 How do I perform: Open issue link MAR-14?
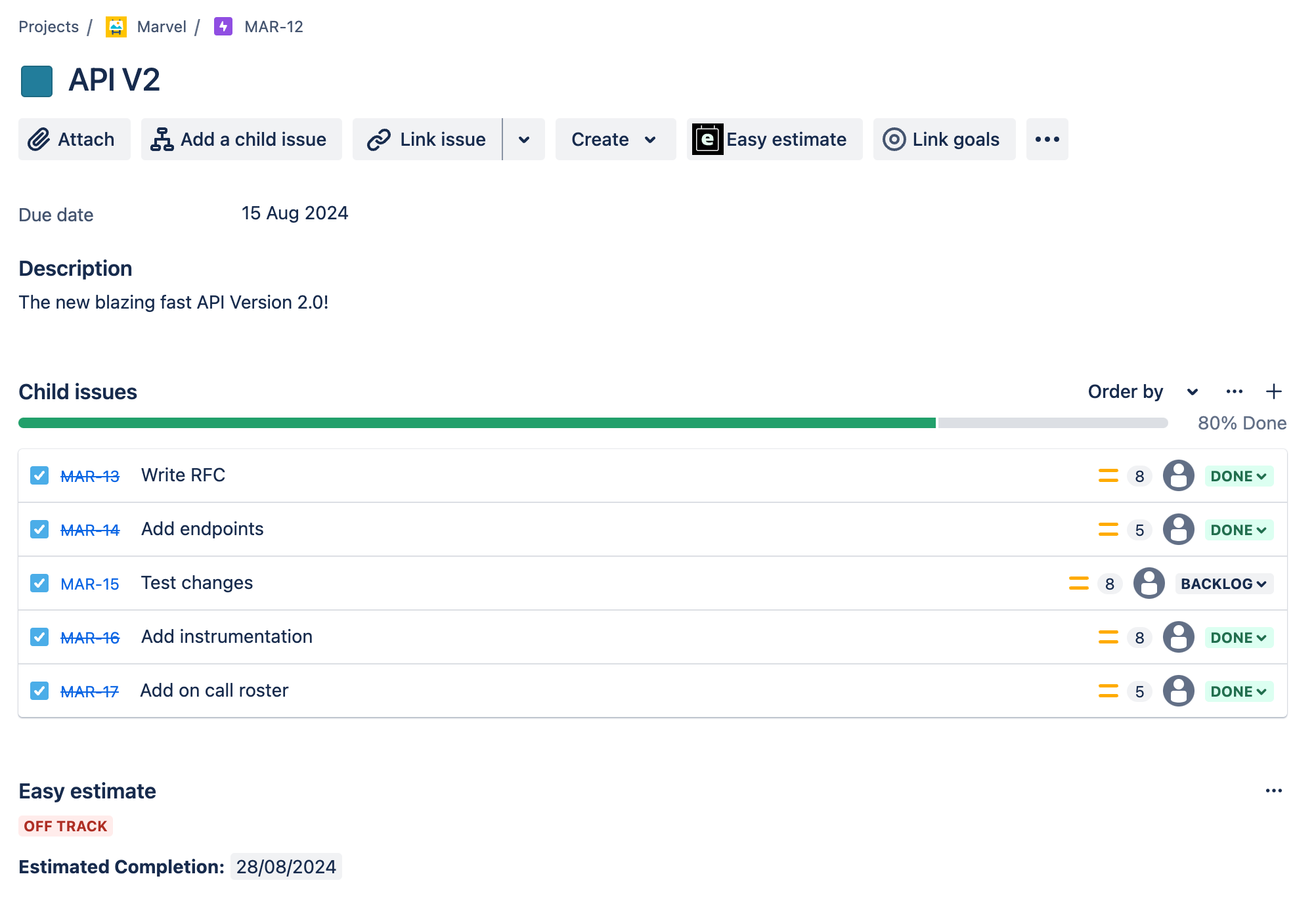[90, 530]
